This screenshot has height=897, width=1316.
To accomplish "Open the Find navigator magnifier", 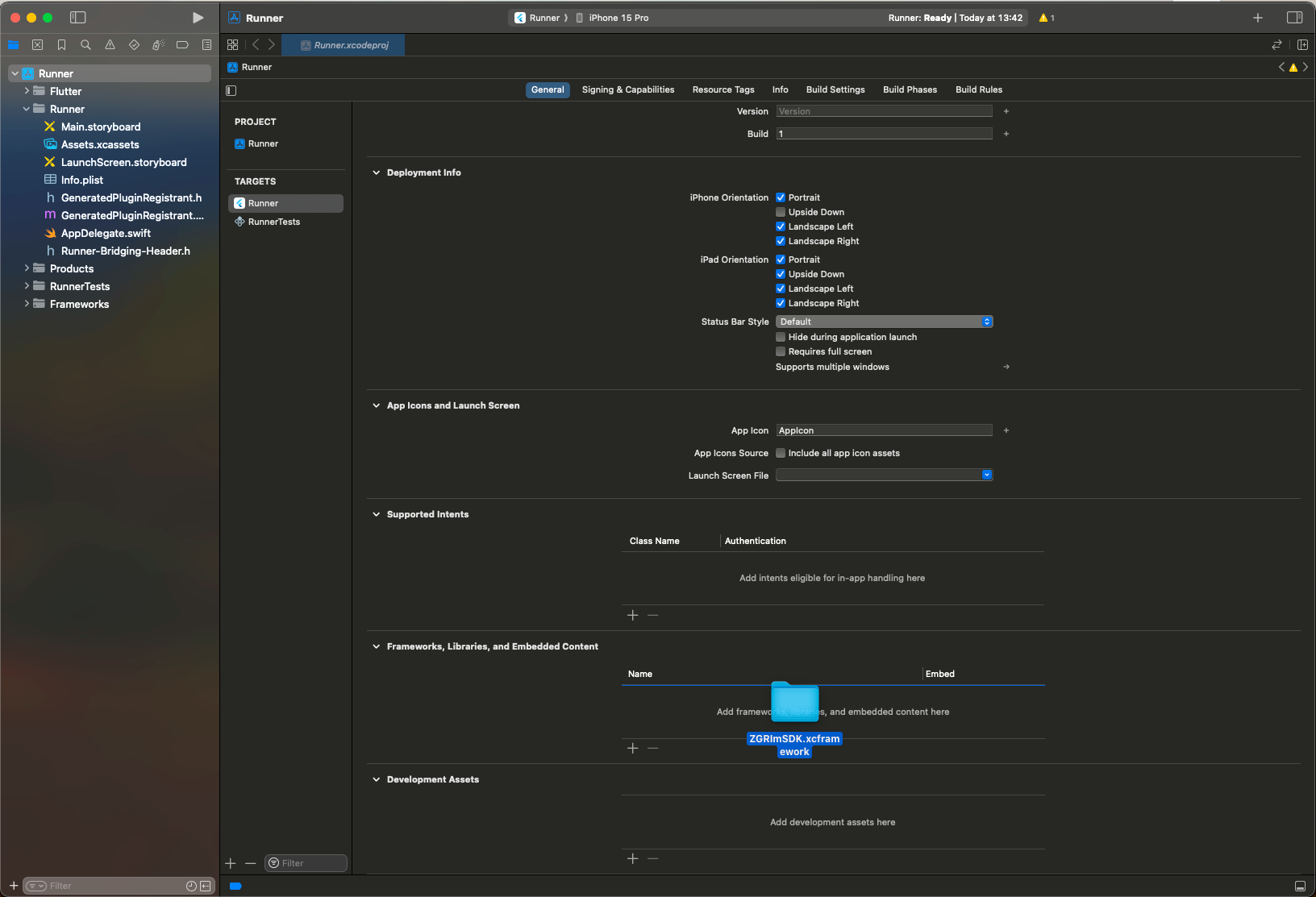I will pos(85,45).
